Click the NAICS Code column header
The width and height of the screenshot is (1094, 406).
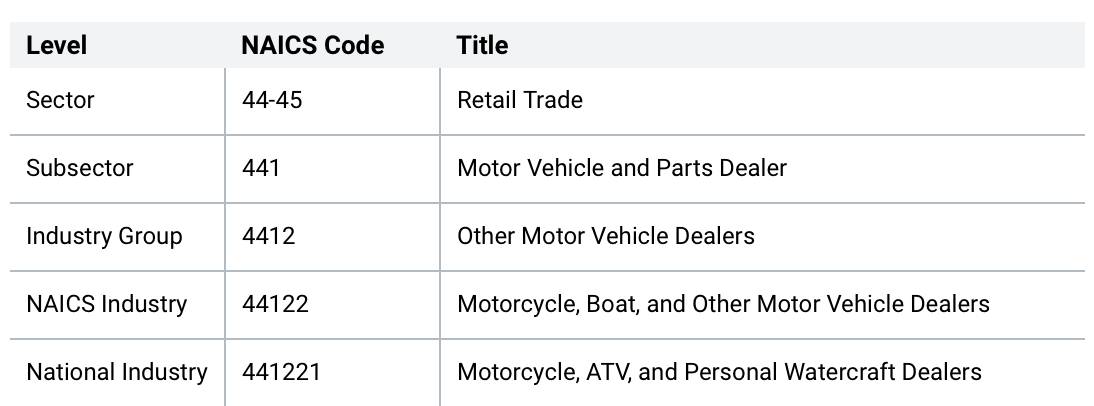313,45
